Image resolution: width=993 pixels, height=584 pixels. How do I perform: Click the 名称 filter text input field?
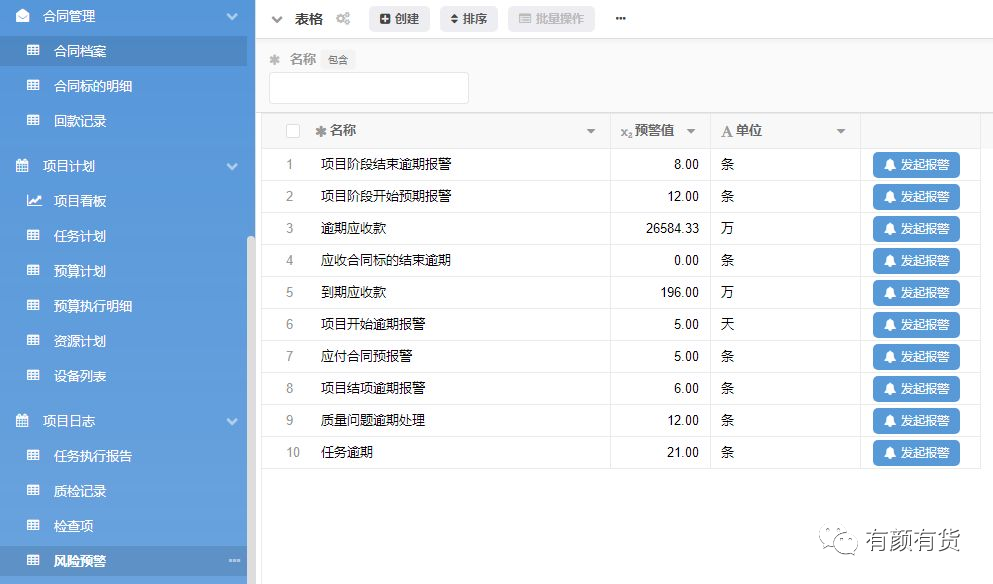click(x=369, y=88)
